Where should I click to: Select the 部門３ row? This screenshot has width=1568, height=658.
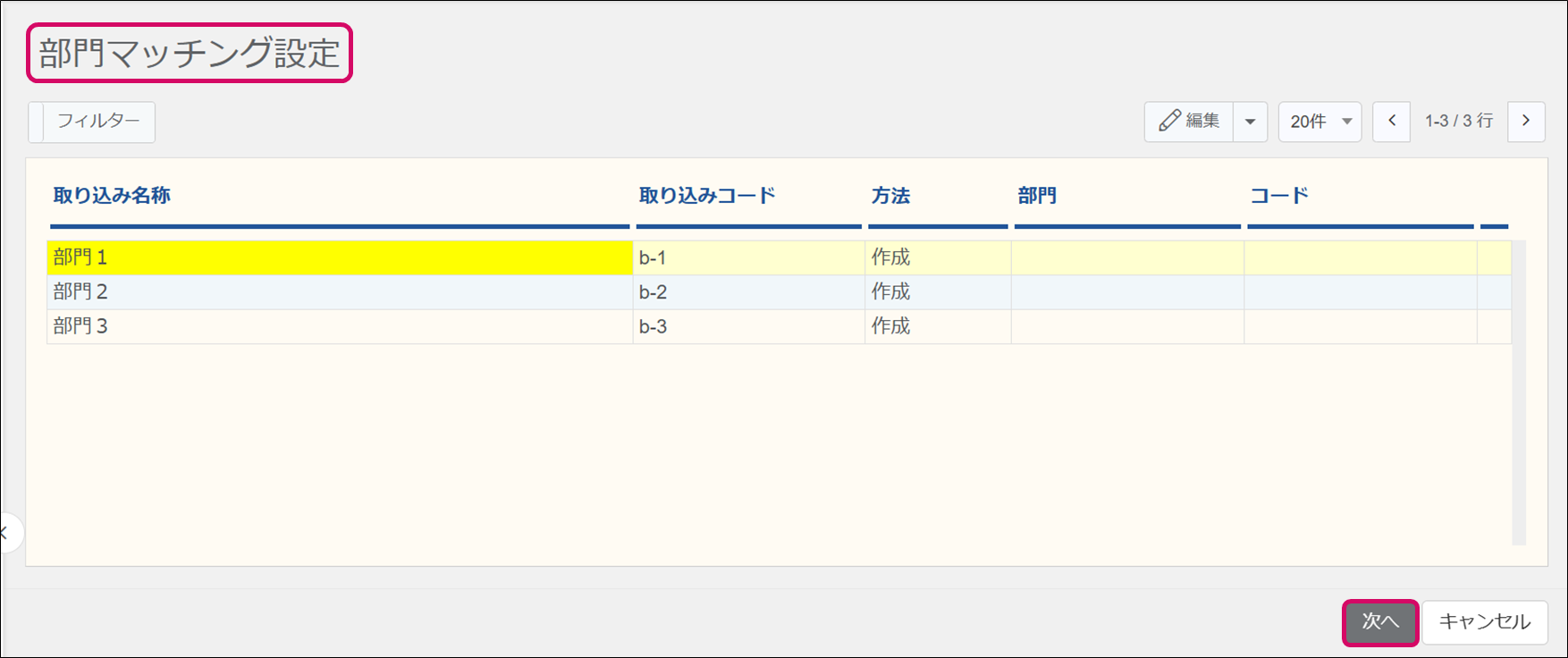click(340, 326)
